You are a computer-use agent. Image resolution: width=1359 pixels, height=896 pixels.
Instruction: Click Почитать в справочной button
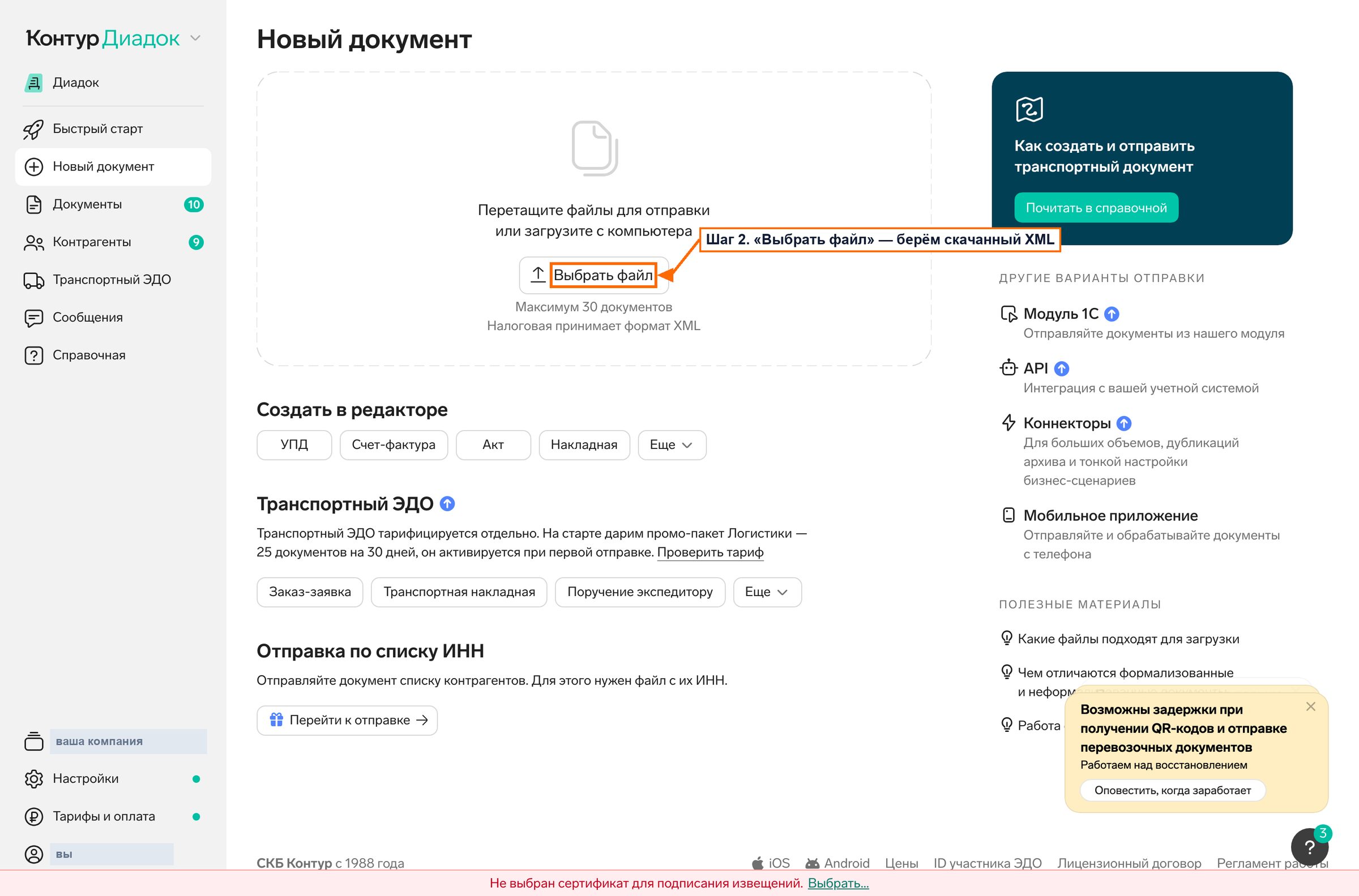(x=1096, y=207)
